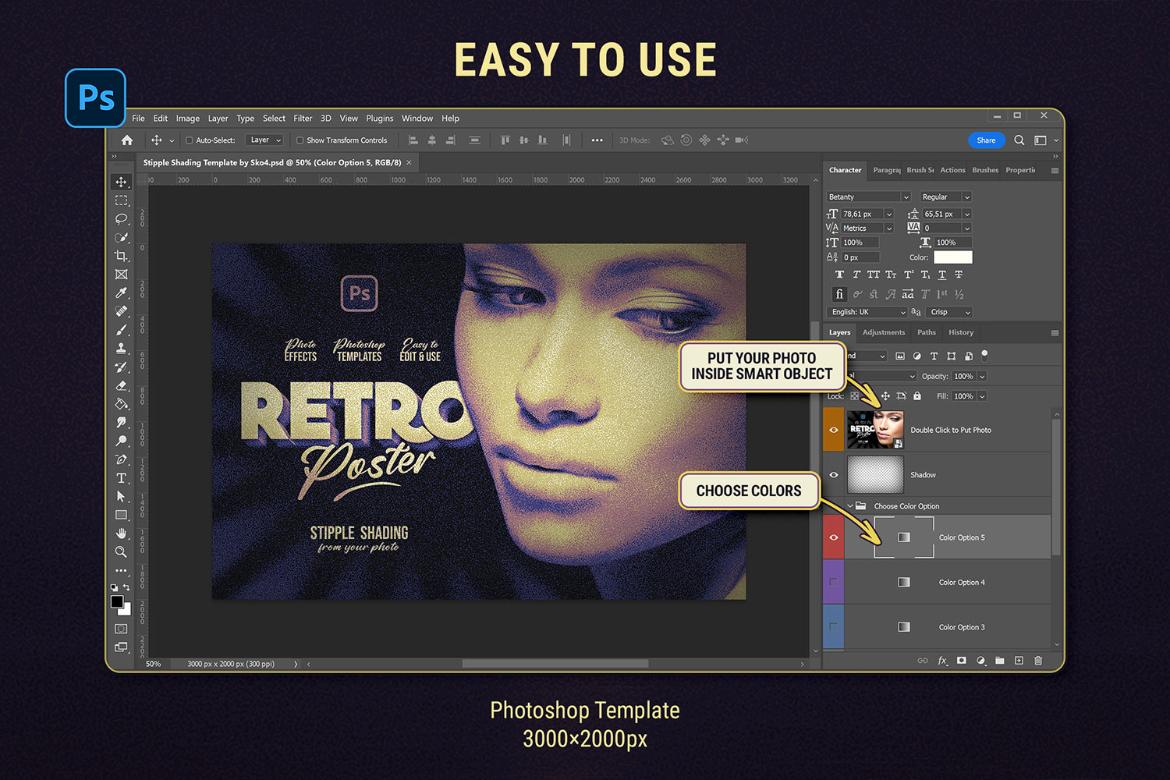Switch to the Adjustments tab
Screen dimensions: 1170x780
[883, 332]
